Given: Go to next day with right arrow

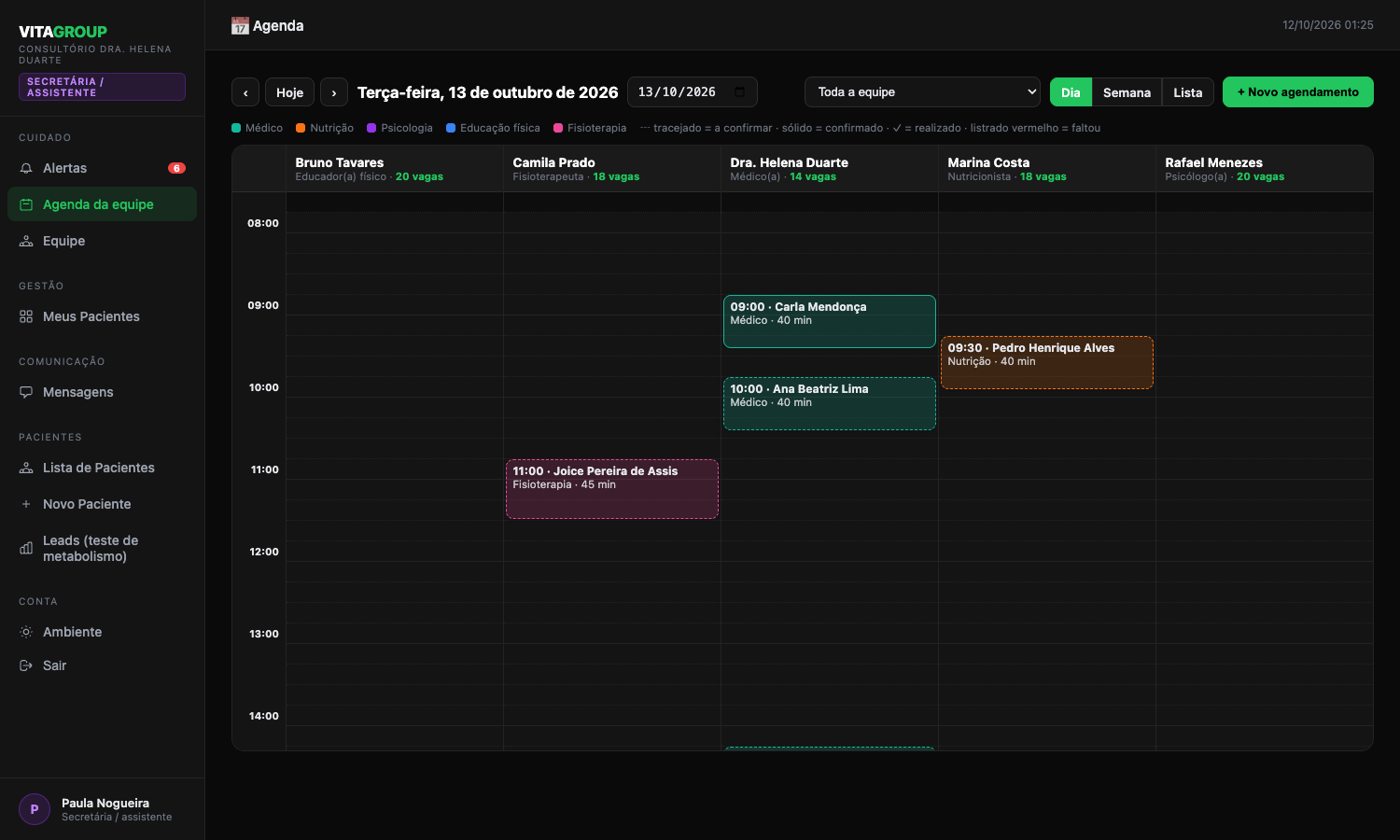Looking at the screenshot, I should [334, 92].
